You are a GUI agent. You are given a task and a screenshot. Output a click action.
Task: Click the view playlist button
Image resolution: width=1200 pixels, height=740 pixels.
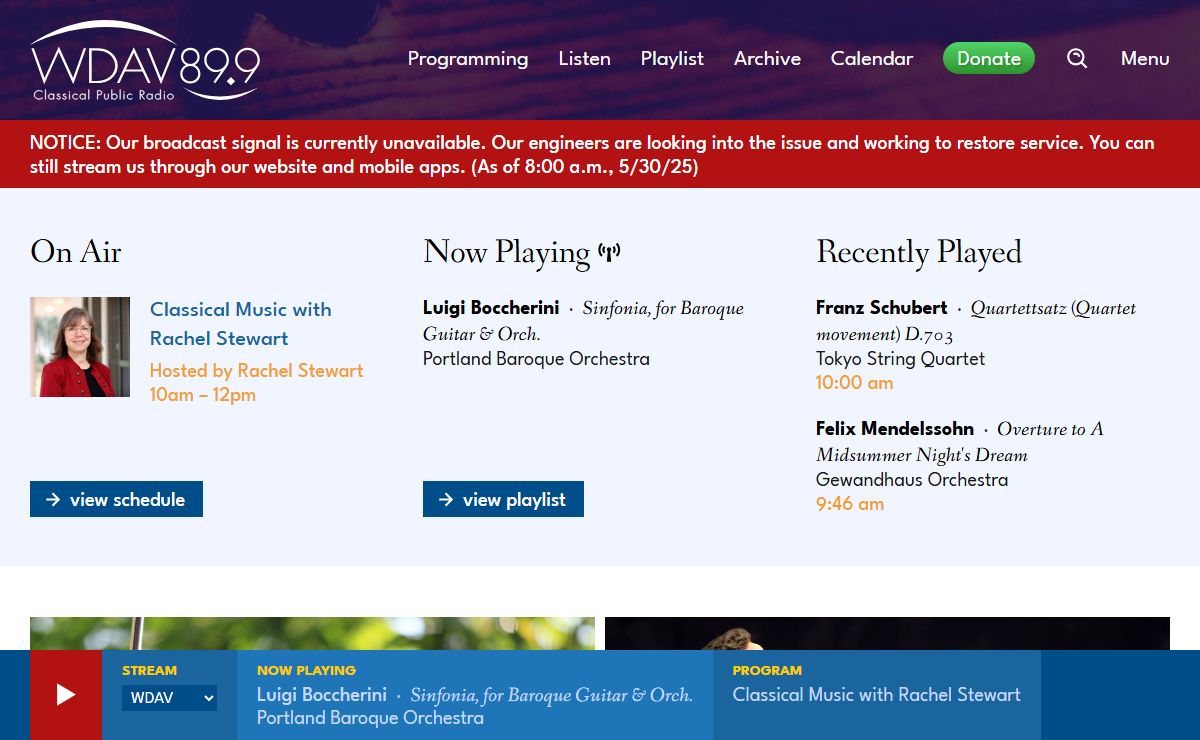pos(503,499)
